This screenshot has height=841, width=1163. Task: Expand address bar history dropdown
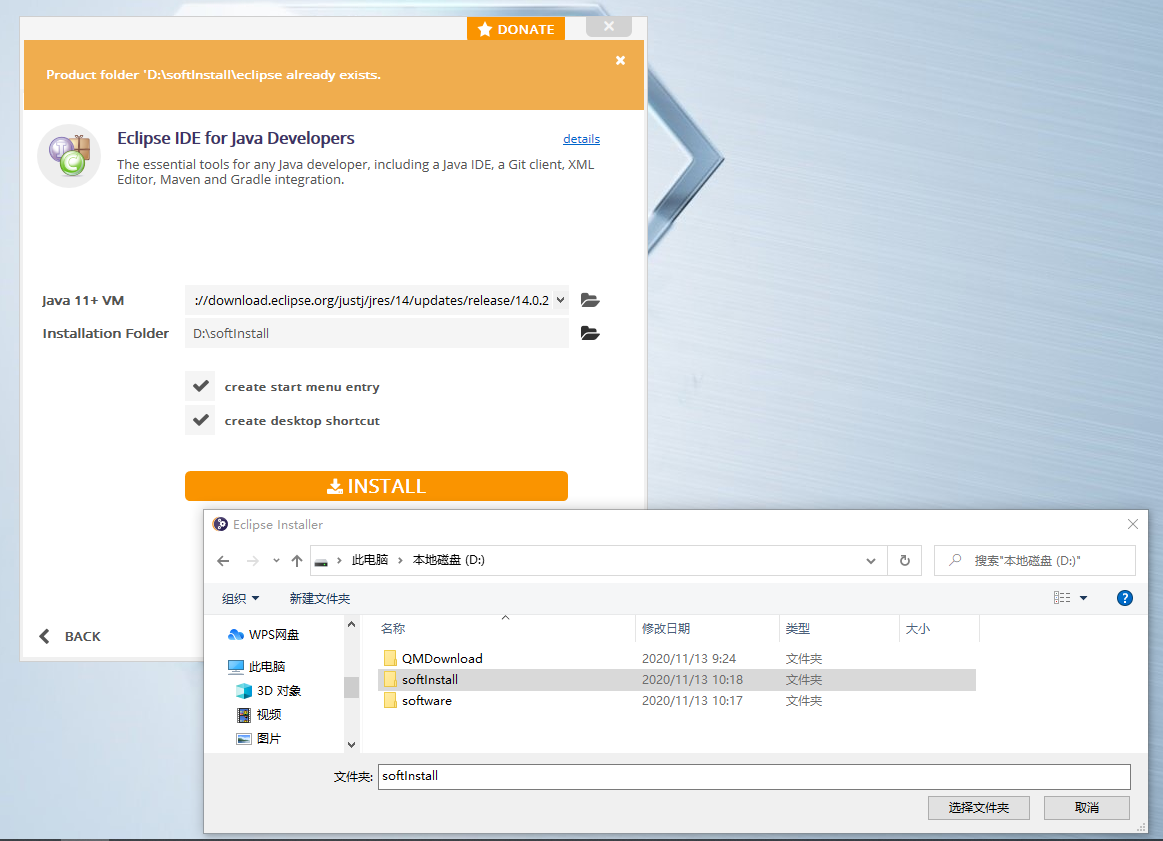point(871,561)
